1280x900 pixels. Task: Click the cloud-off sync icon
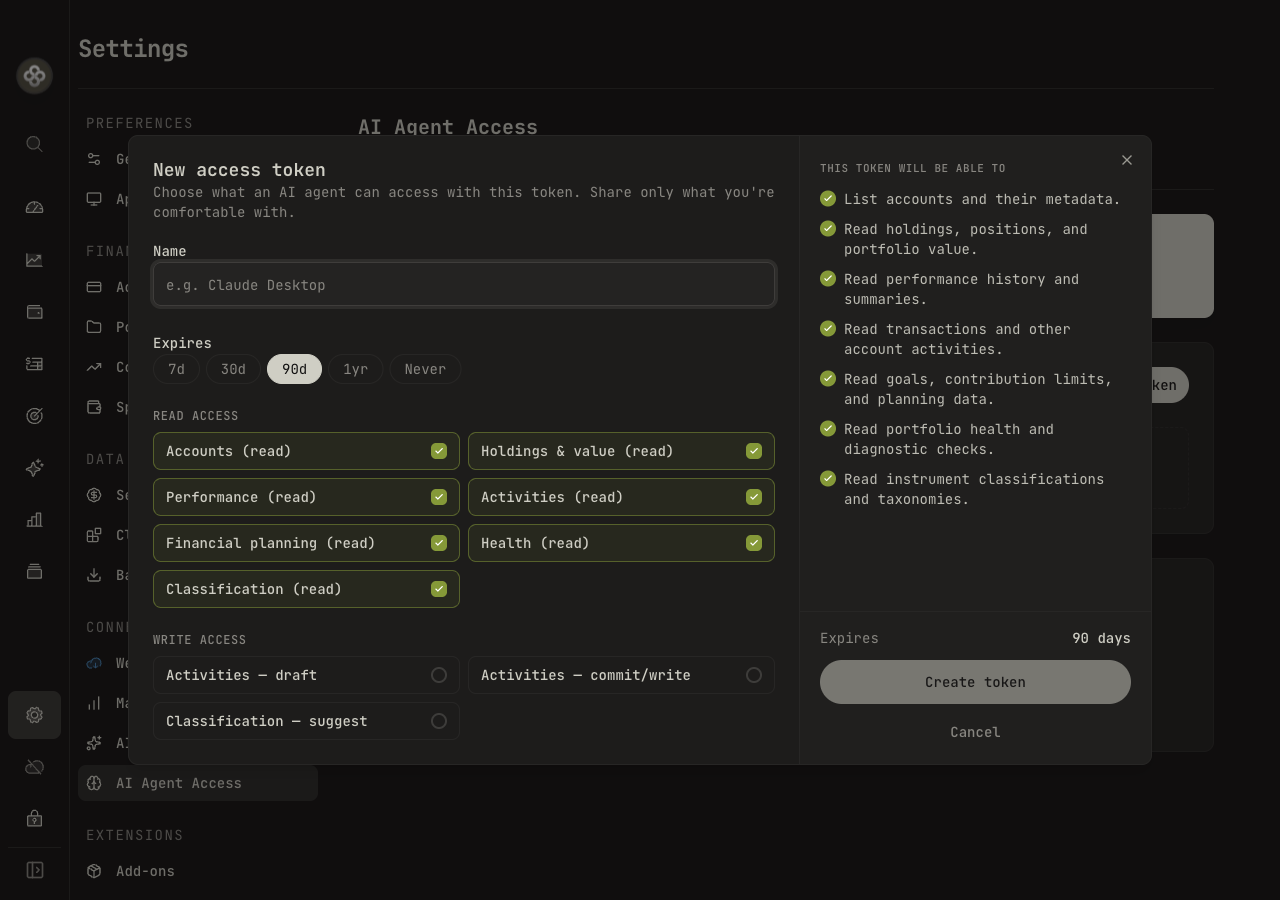(x=34, y=767)
